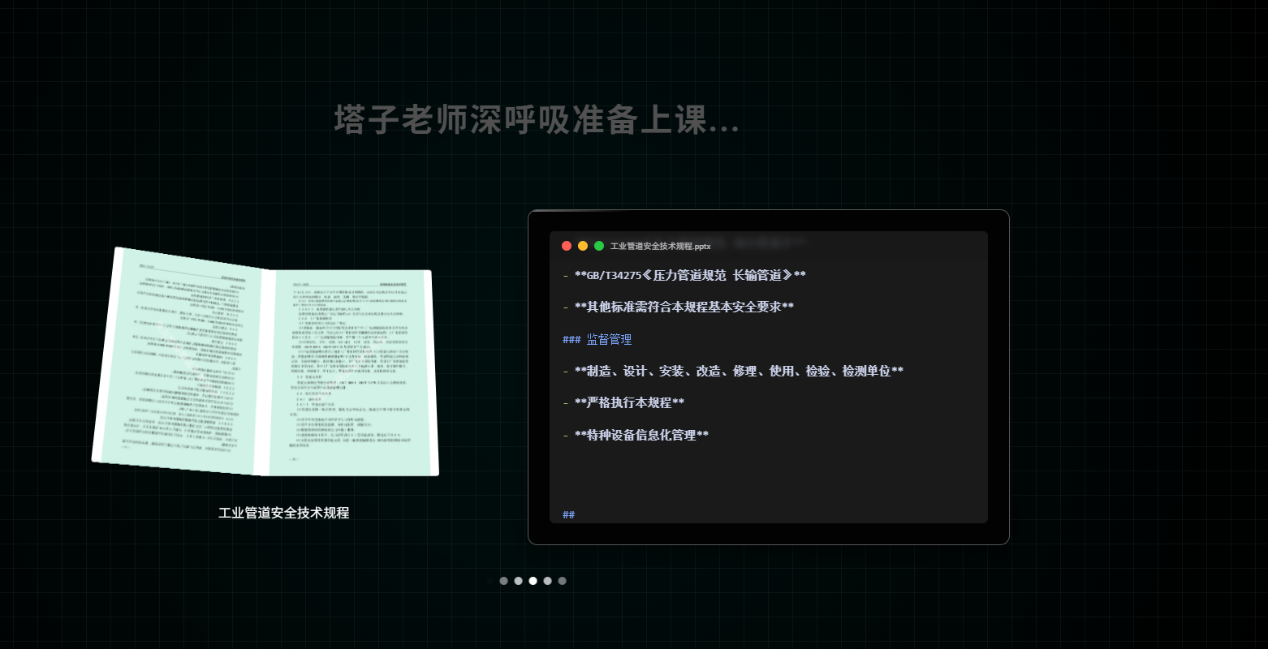
Task: Select the second carousel dot
Action: click(x=518, y=580)
